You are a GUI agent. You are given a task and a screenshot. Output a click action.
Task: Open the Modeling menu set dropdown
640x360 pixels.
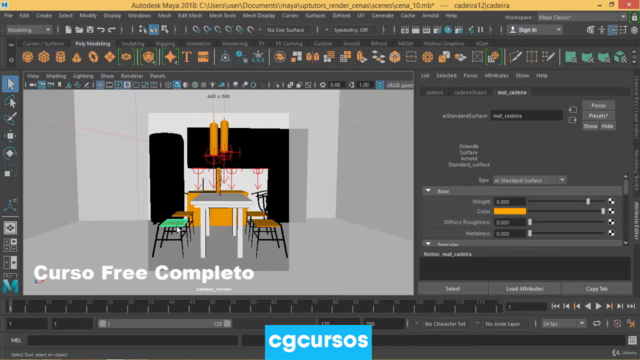(29, 30)
